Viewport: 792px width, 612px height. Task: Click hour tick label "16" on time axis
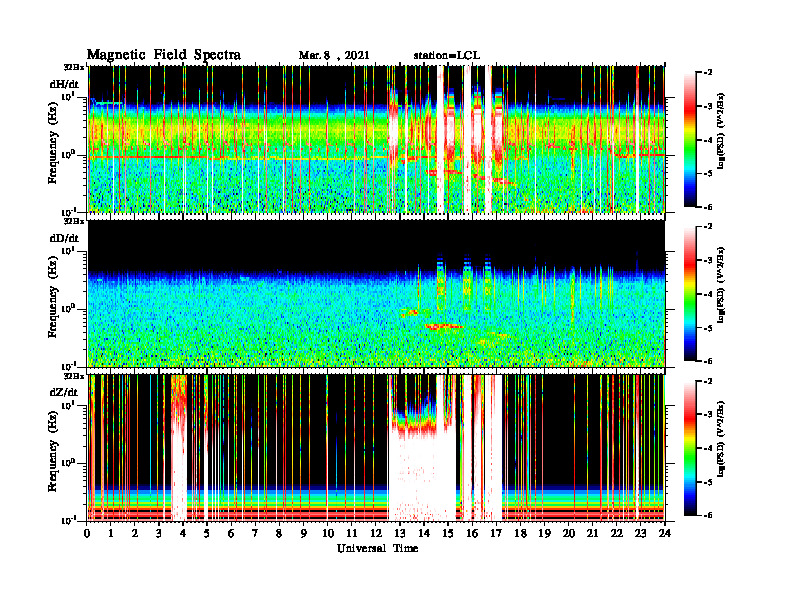click(x=472, y=533)
